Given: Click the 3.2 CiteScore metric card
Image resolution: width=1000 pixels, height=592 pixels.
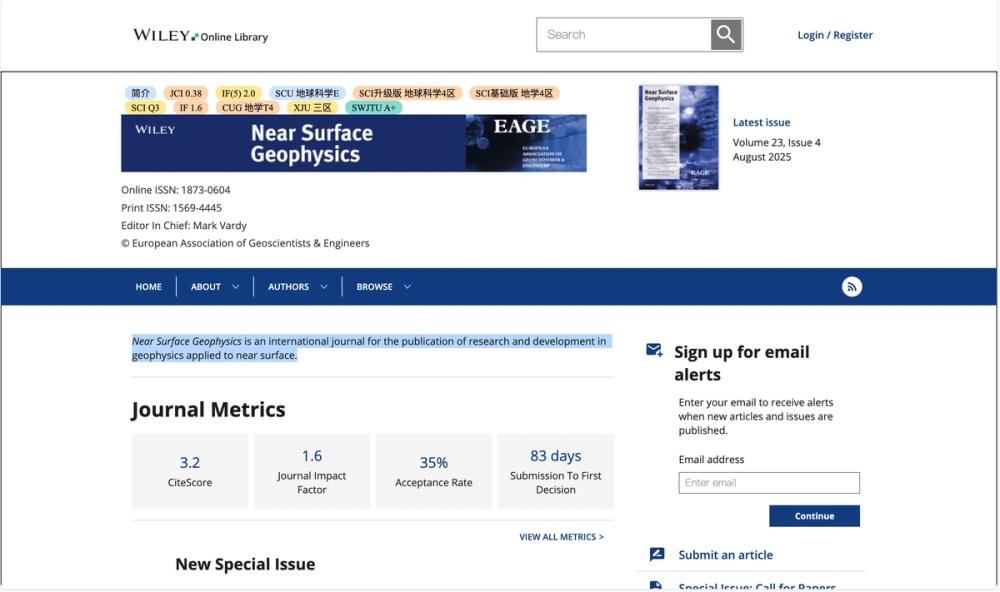Looking at the screenshot, I should tap(190, 471).
